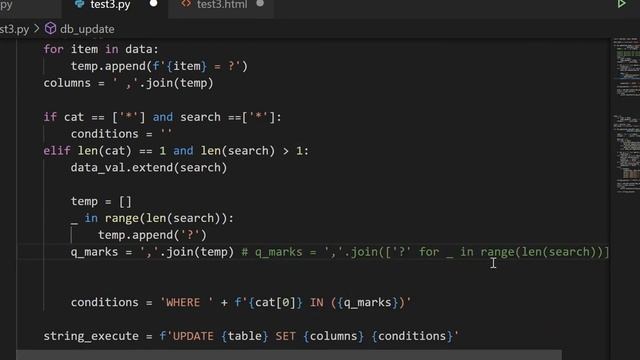
Task: Click the st3.py breadcrumb file name
Action: [14, 29]
